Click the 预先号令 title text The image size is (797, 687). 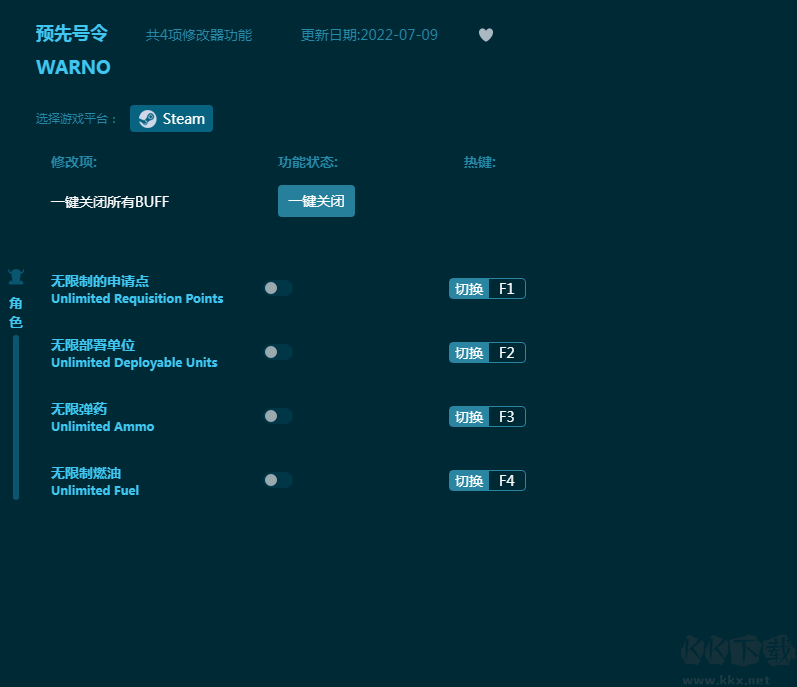coord(72,34)
